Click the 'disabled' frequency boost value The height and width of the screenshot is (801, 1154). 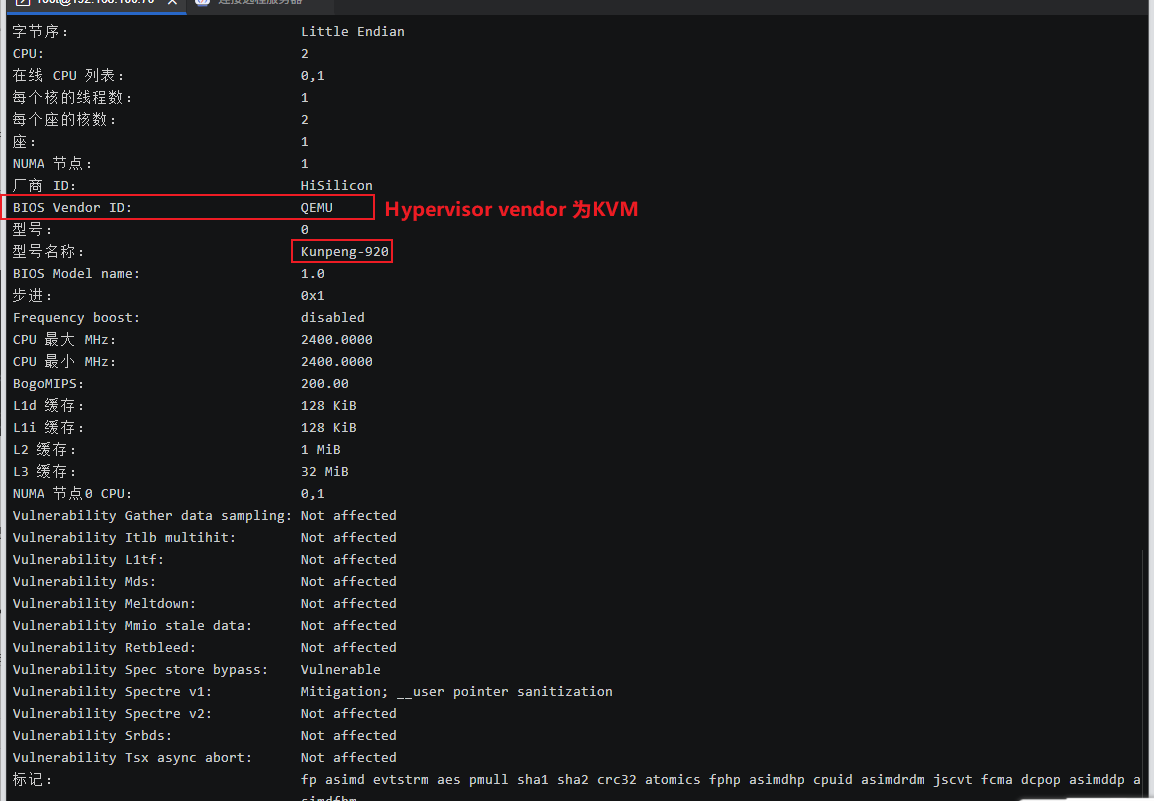(x=332, y=318)
